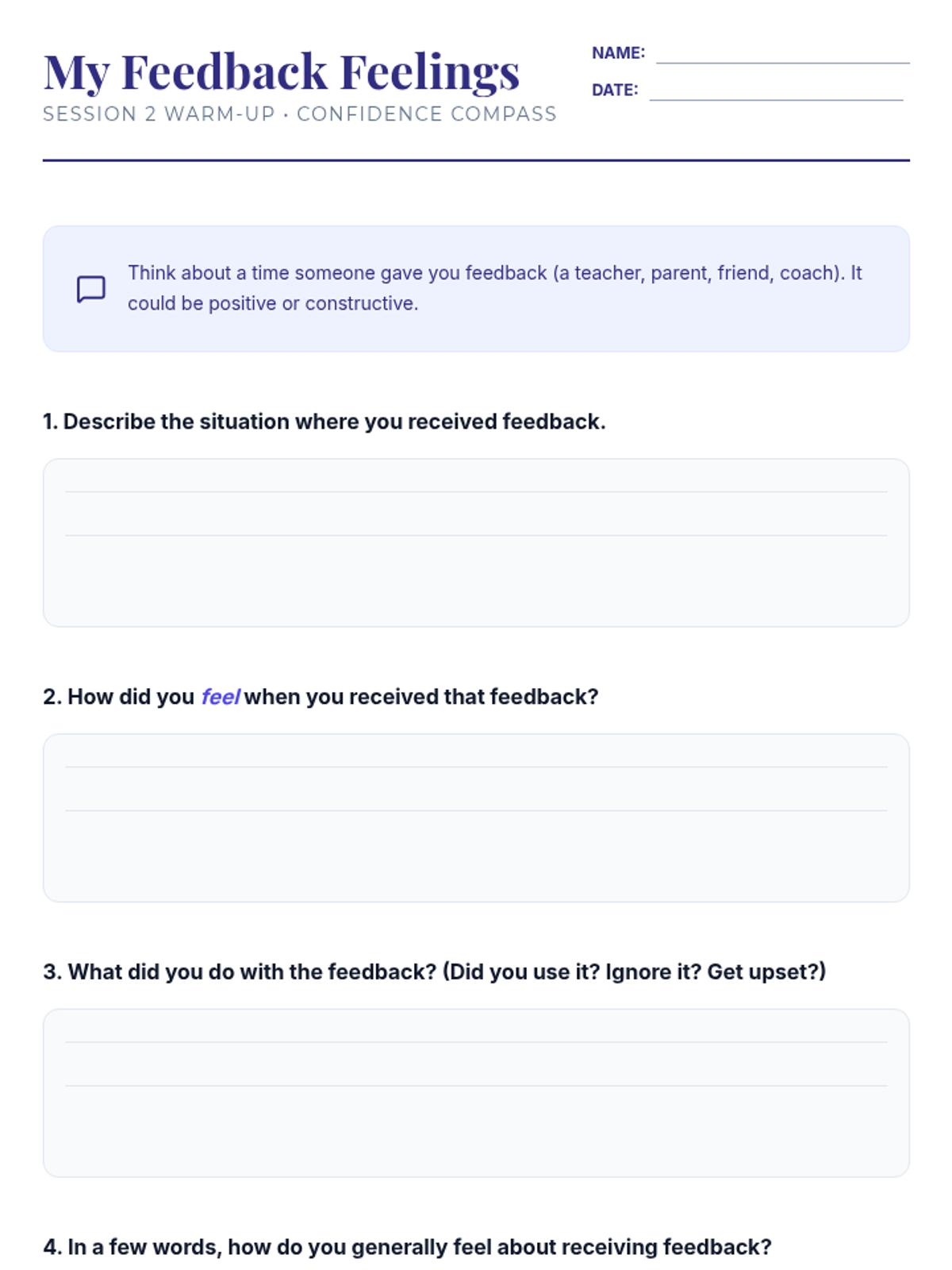The width and height of the screenshot is (952, 1270).
Task: Click the "My Feedback Feelings" title
Action: pos(282,71)
